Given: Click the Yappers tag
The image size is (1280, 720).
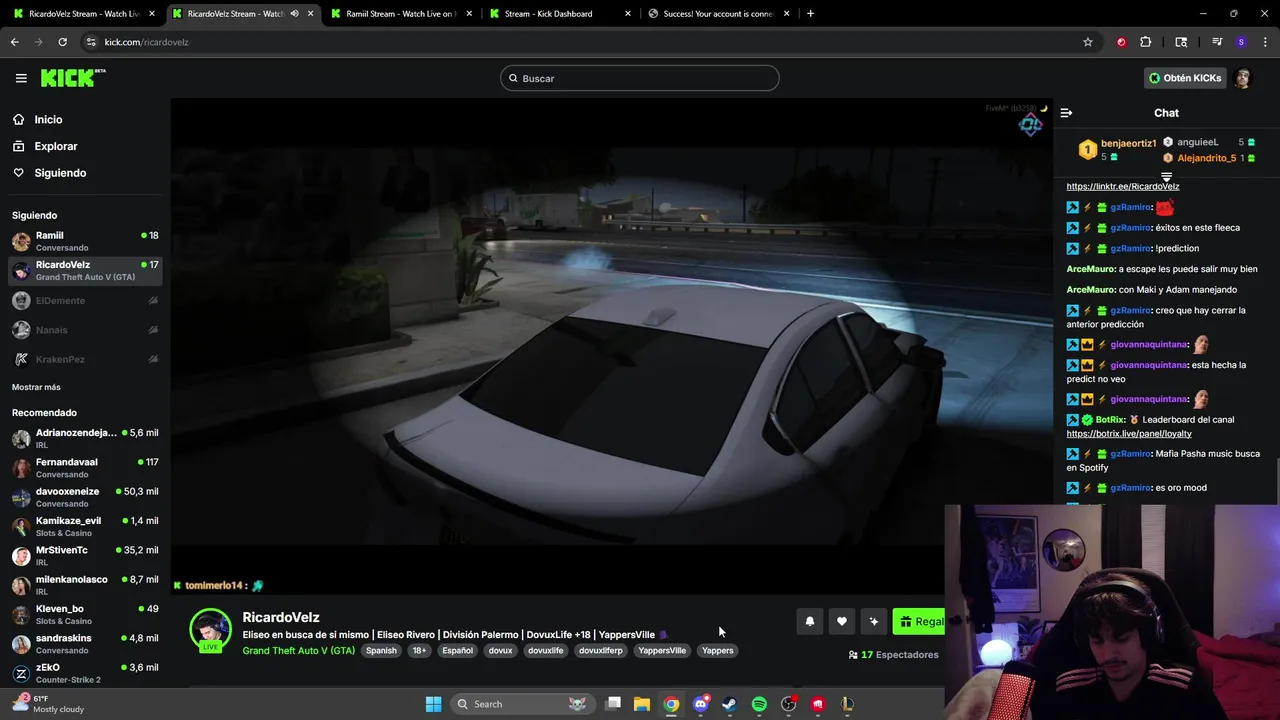Looking at the screenshot, I should (x=717, y=650).
